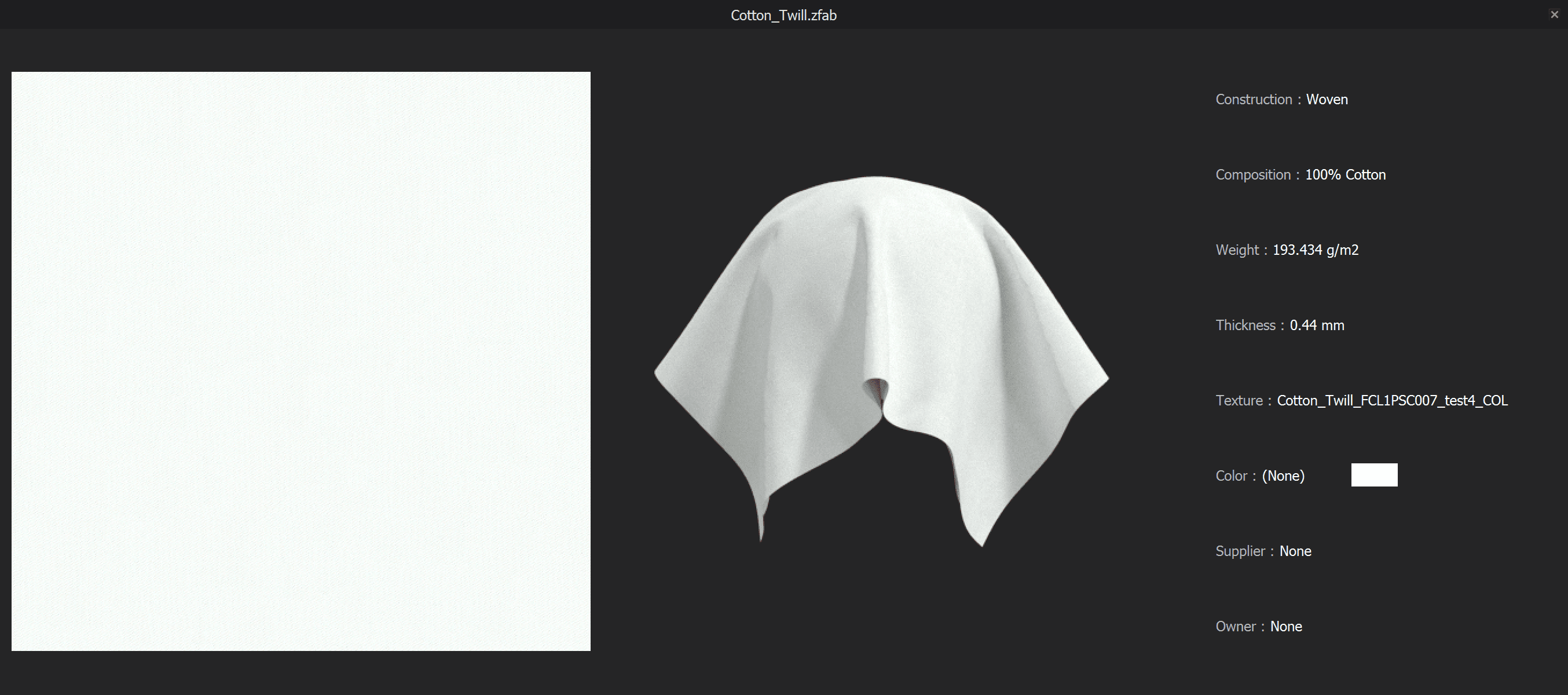This screenshot has height=695, width=1568.
Task: Close the Cotton_Twill.zfab window
Action: pos(1554,14)
